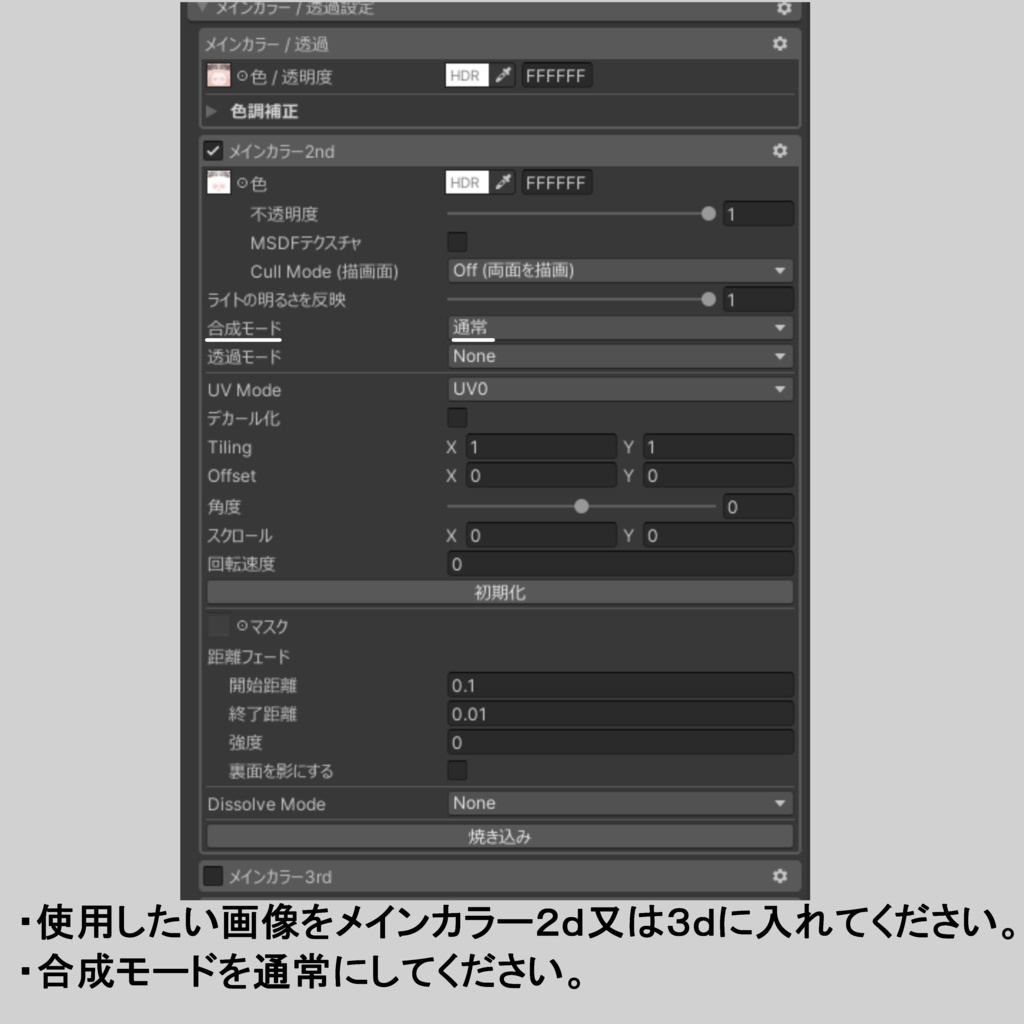Pick color with eyedropper in 色 / 透明度 row
This screenshot has height=1024, width=1024.
(503, 75)
